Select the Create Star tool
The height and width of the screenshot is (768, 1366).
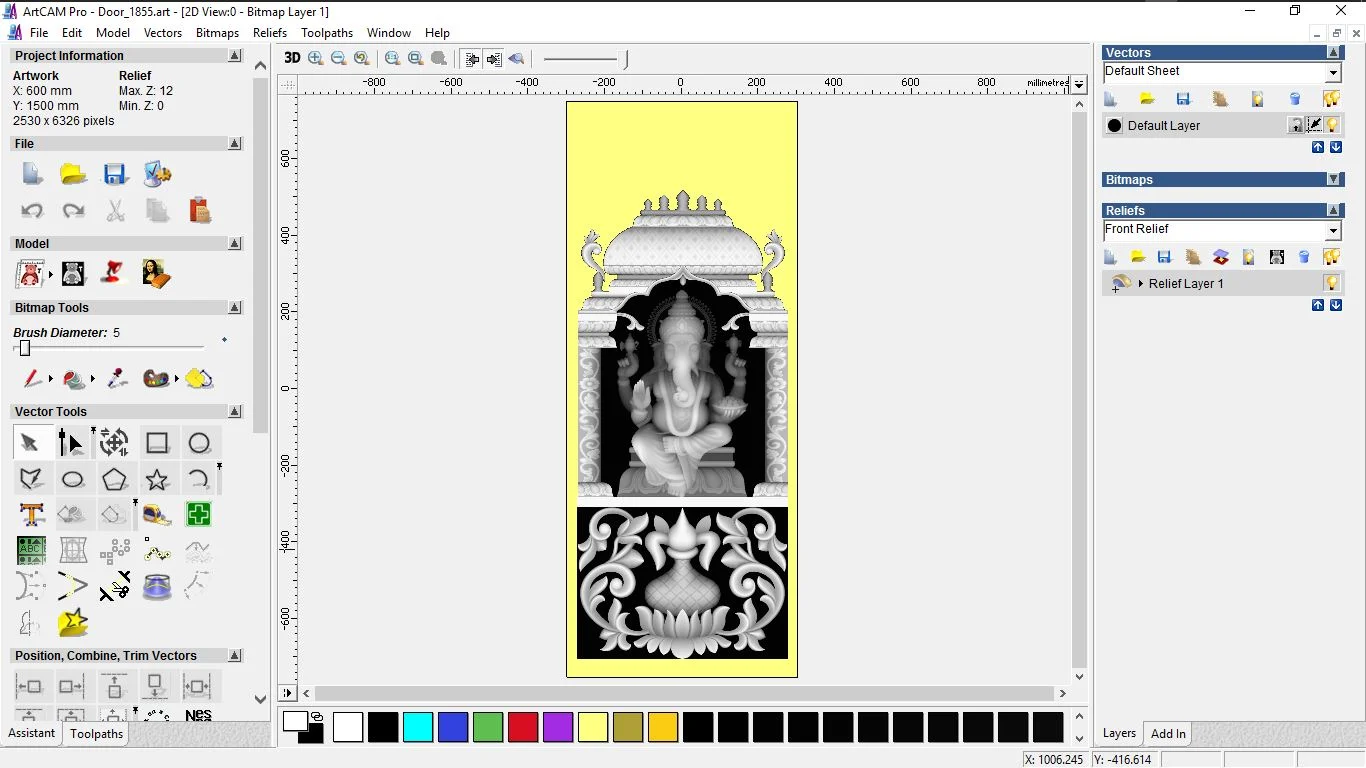pyautogui.click(x=157, y=479)
